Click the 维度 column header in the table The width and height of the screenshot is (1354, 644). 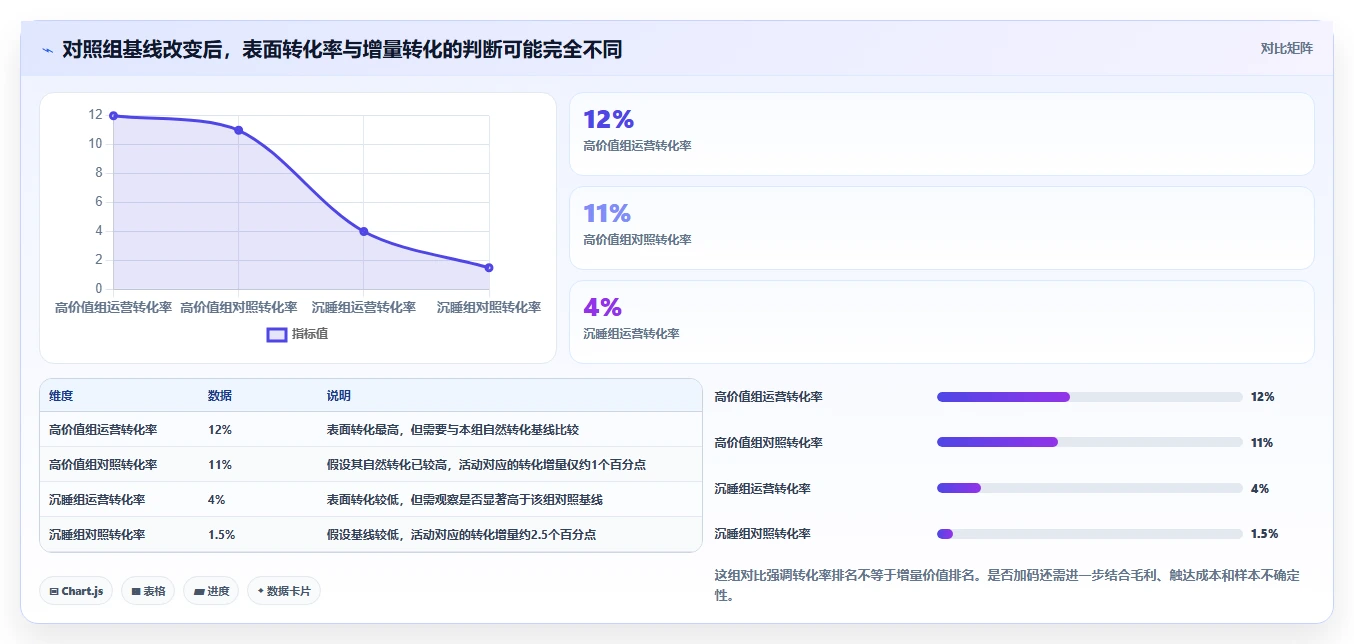[61, 396]
